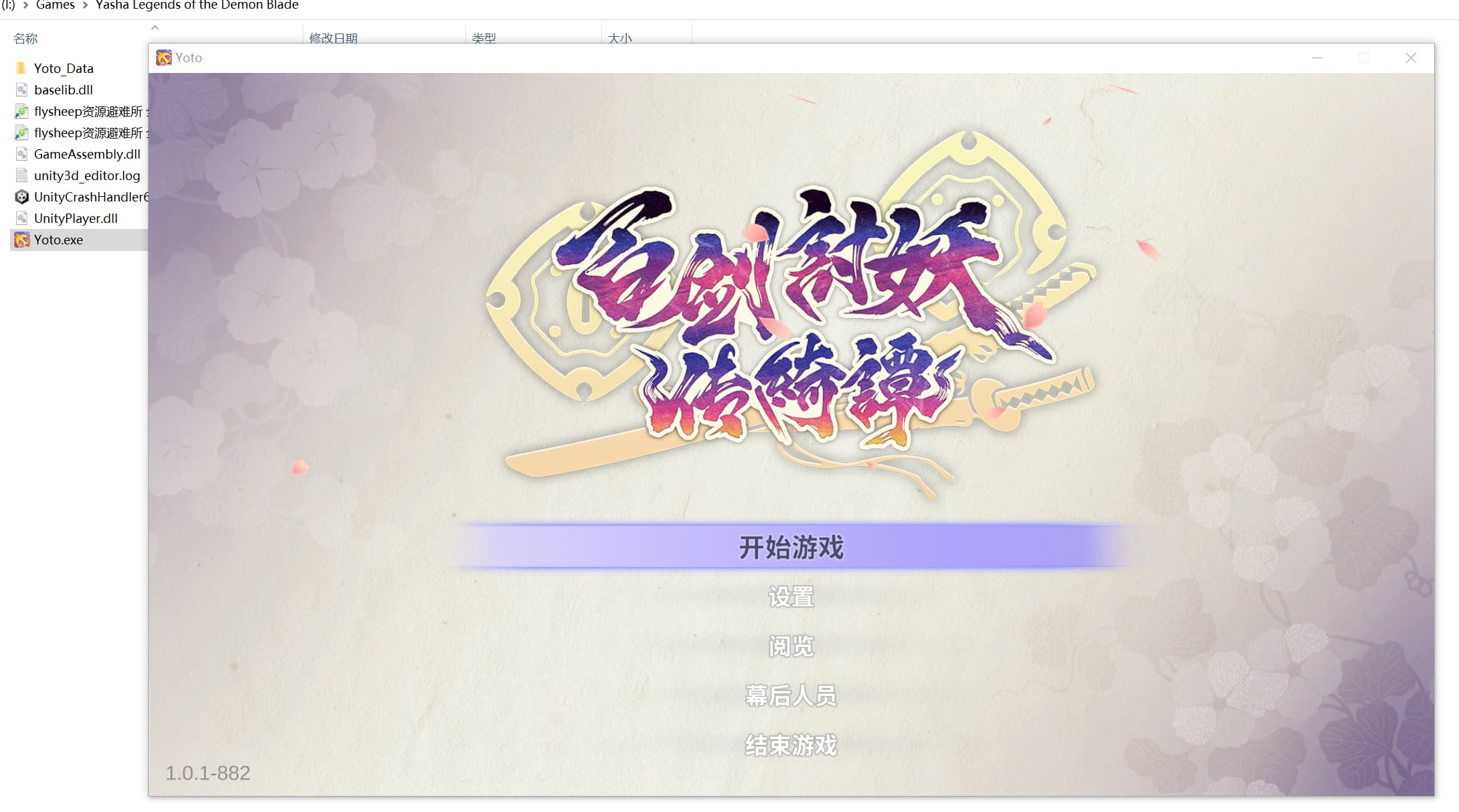Image resolution: width=1459 pixels, height=812 pixels.
Task: Click the UnityPlayer.dll file icon
Action: [x=21, y=218]
